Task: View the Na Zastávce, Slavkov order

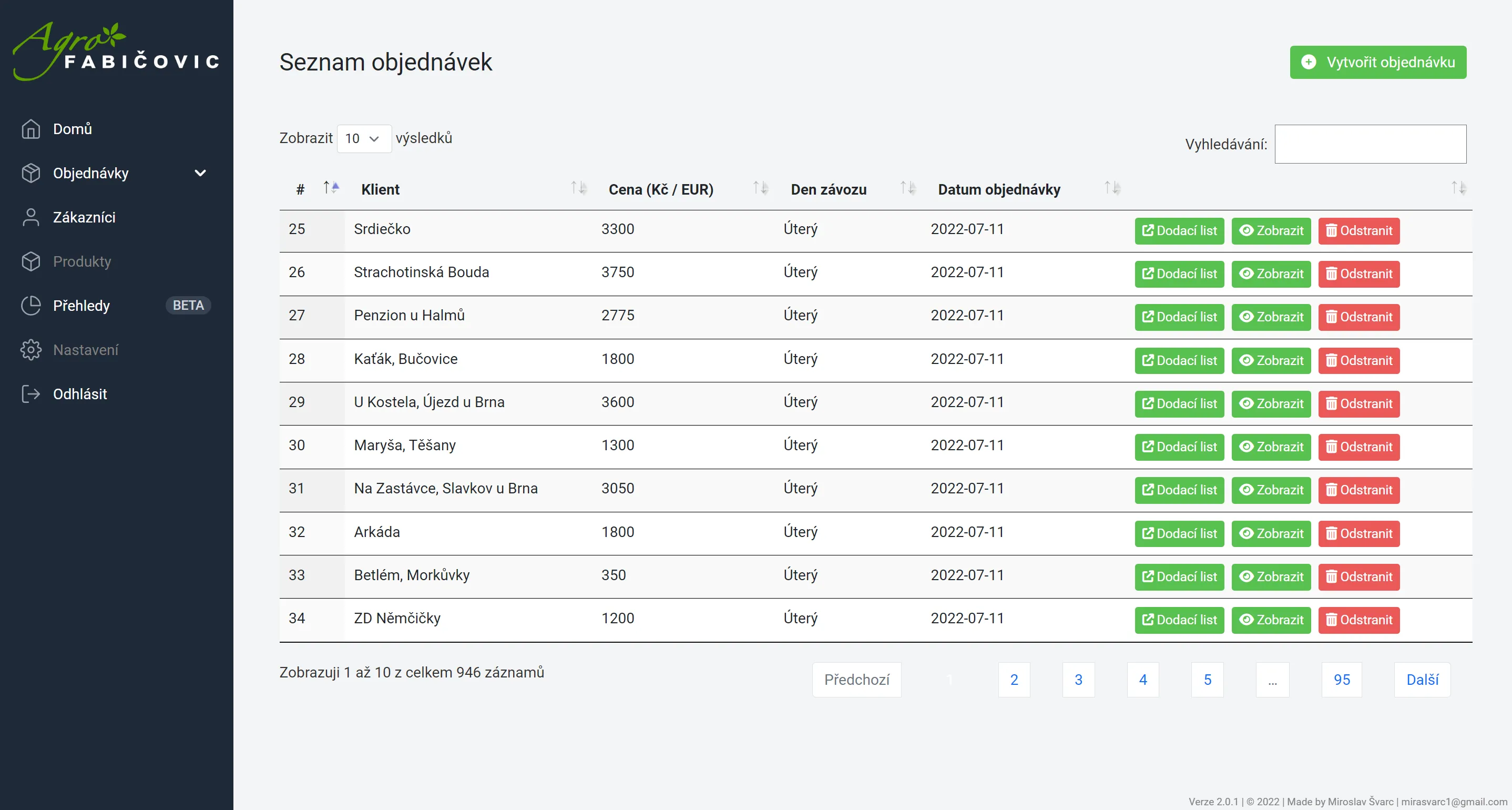Action: coord(1271,490)
